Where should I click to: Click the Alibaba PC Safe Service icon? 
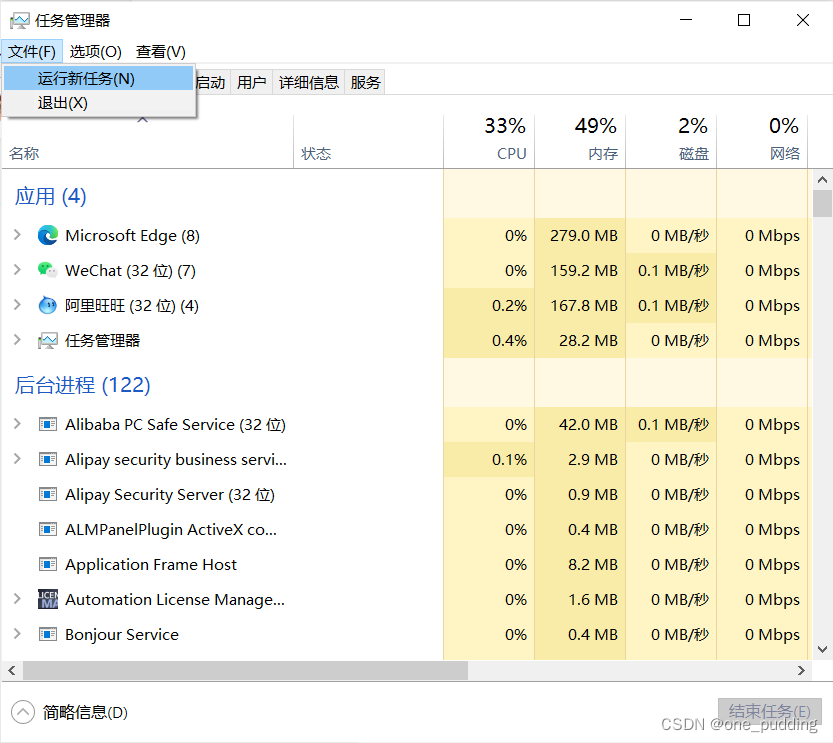[x=48, y=424]
